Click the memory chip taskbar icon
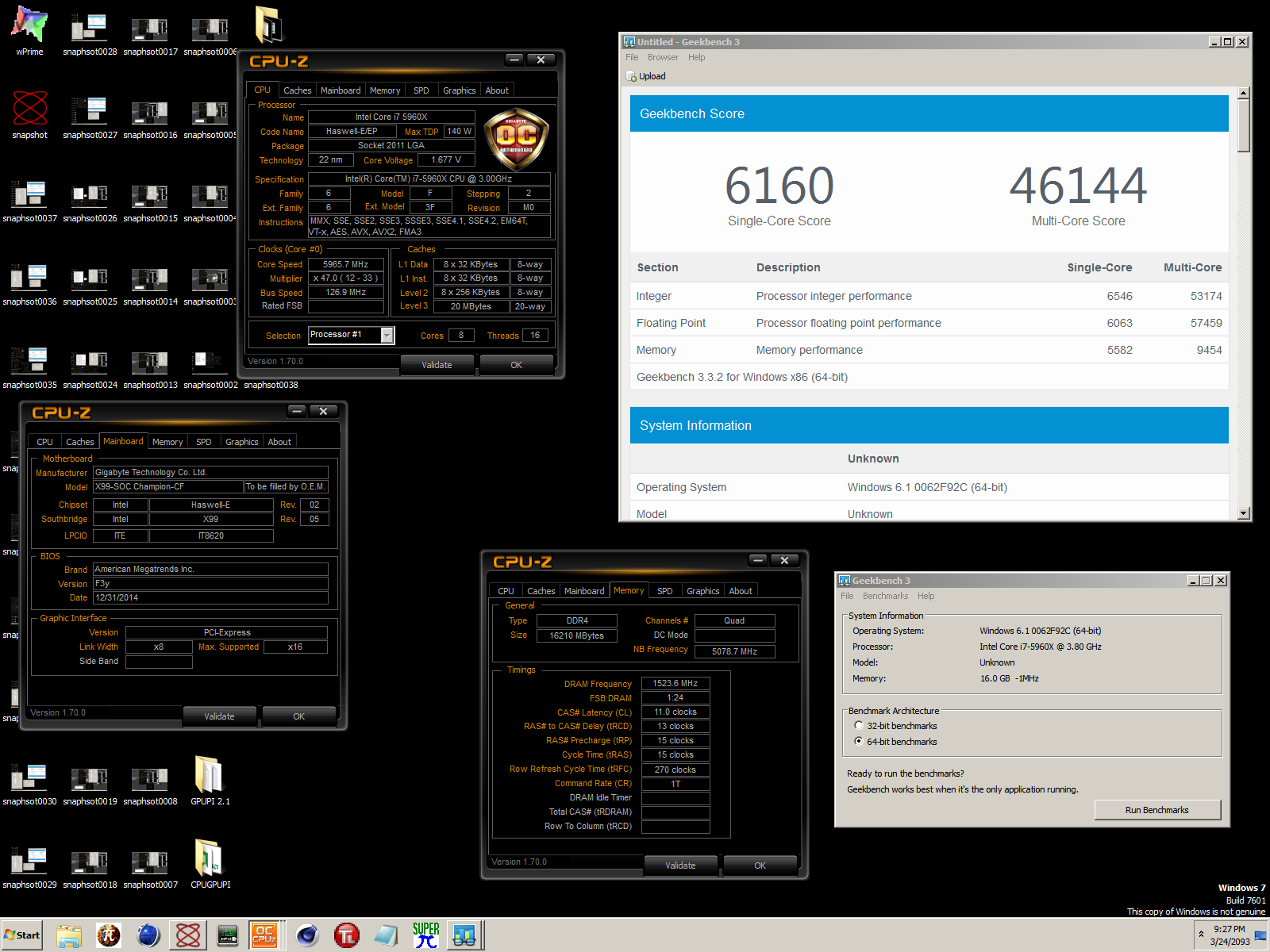The image size is (1270, 952). pyautogui.click(x=228, y=936)
